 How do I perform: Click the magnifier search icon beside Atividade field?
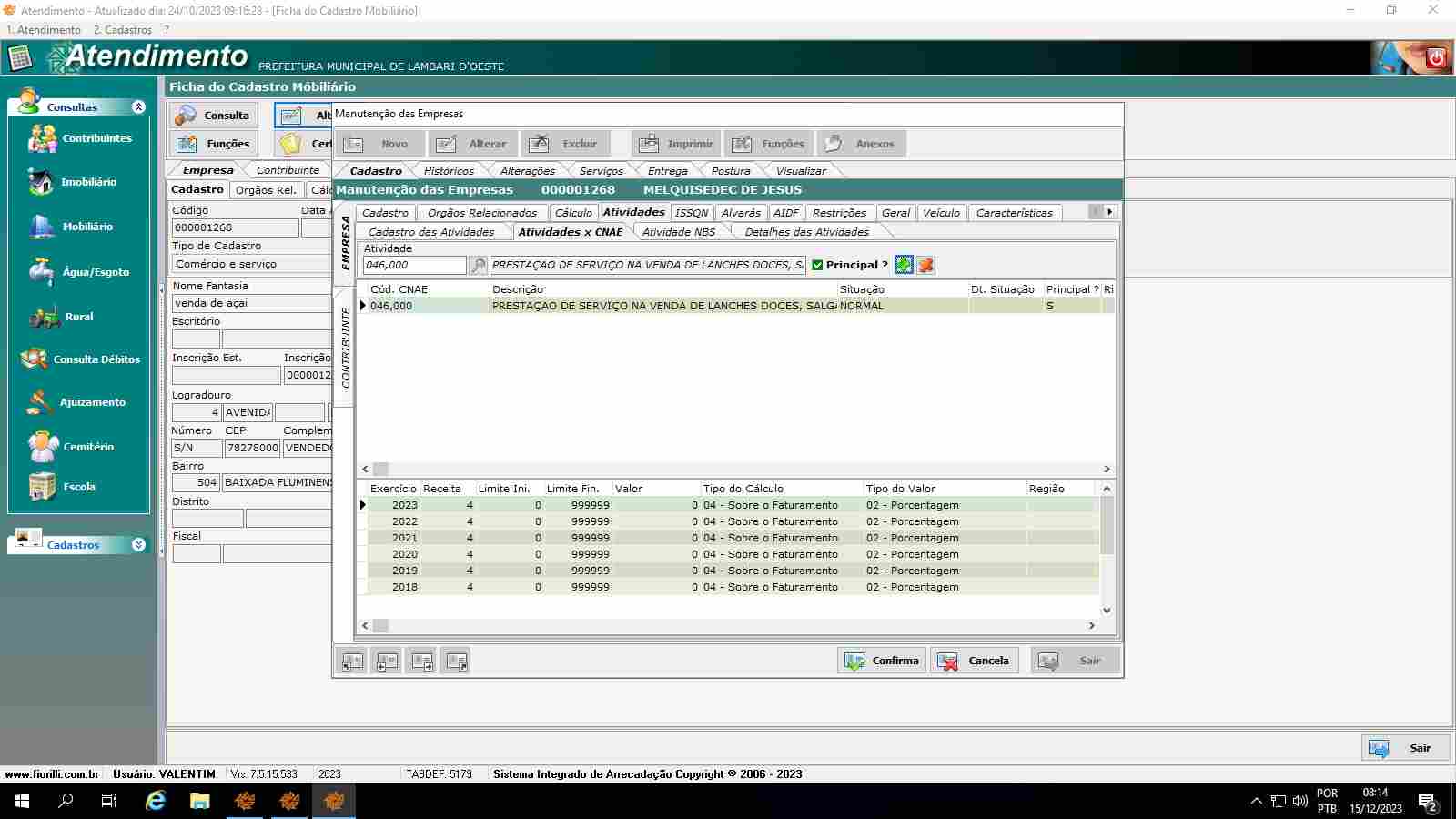coord(478,266)
